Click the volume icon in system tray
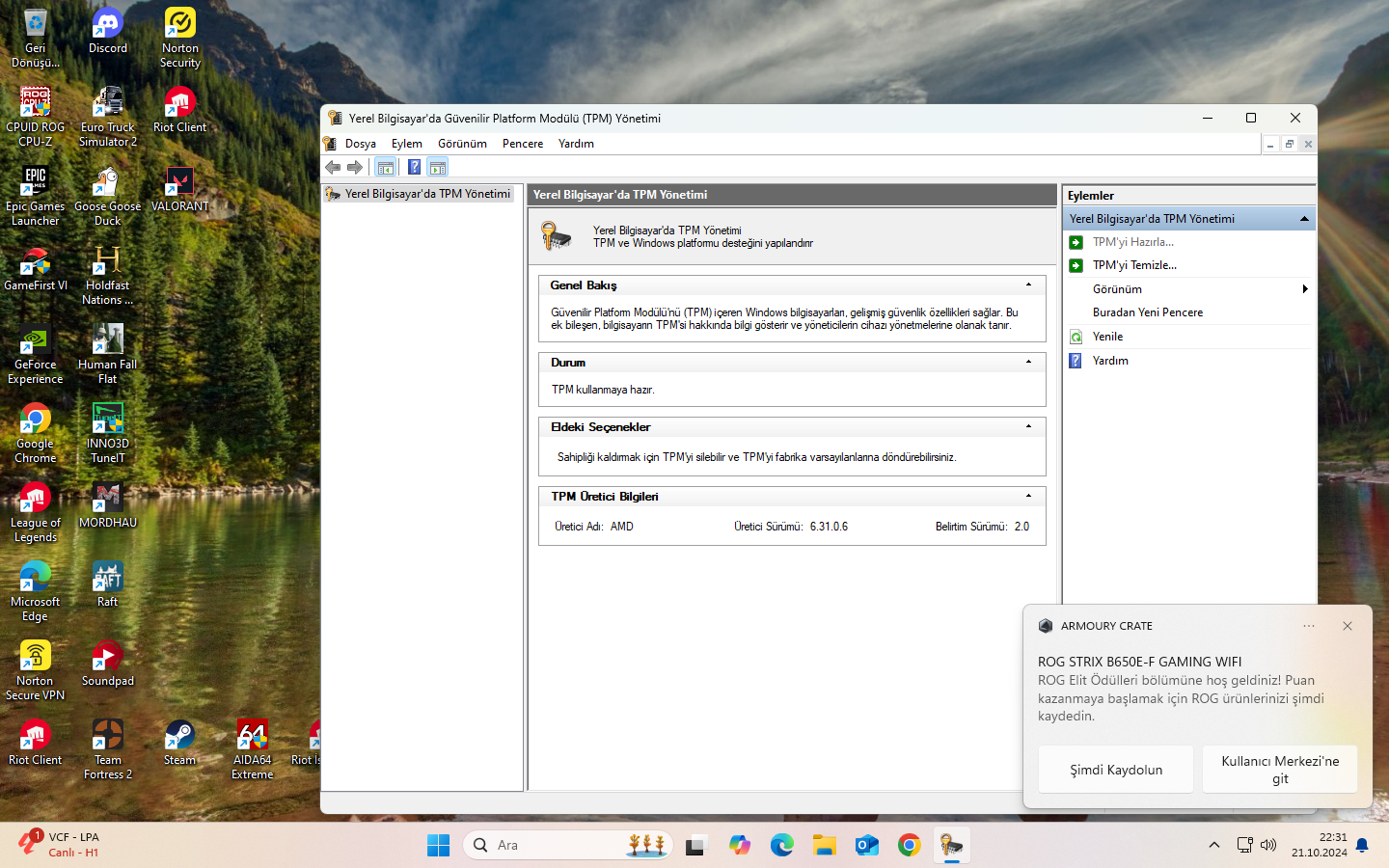 point(1268,846)
